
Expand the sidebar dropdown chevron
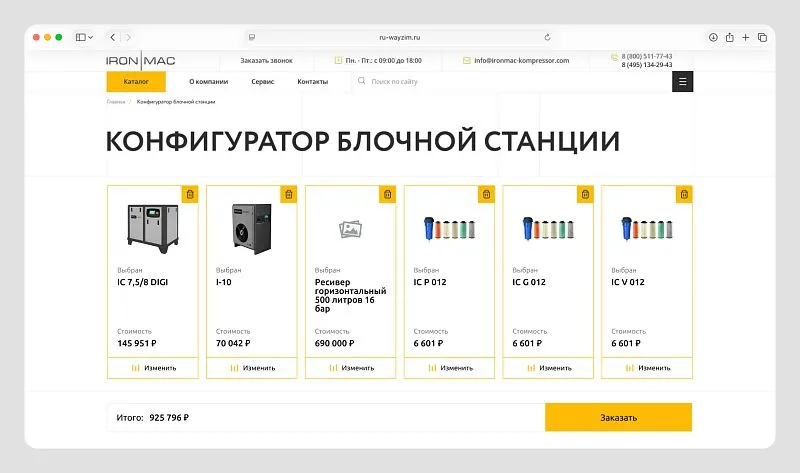pos(90,37)
